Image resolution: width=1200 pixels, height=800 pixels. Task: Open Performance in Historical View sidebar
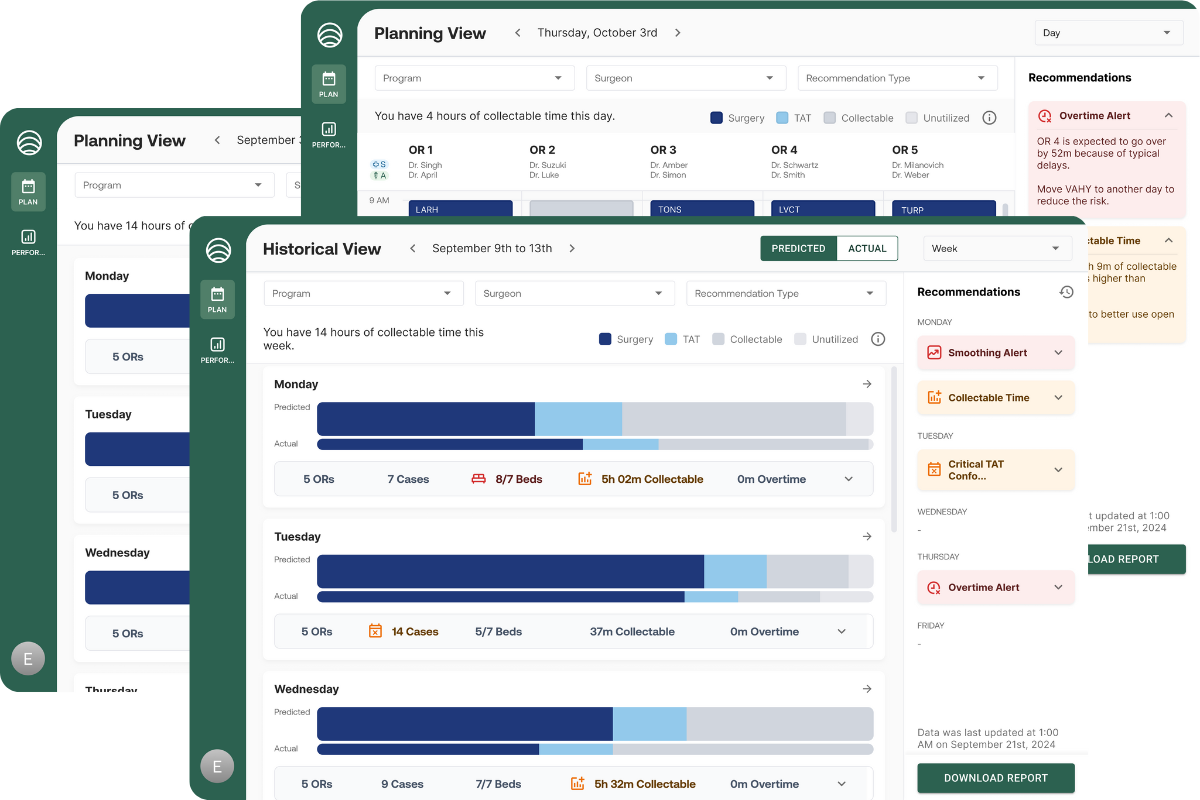[x=217, y=349]
